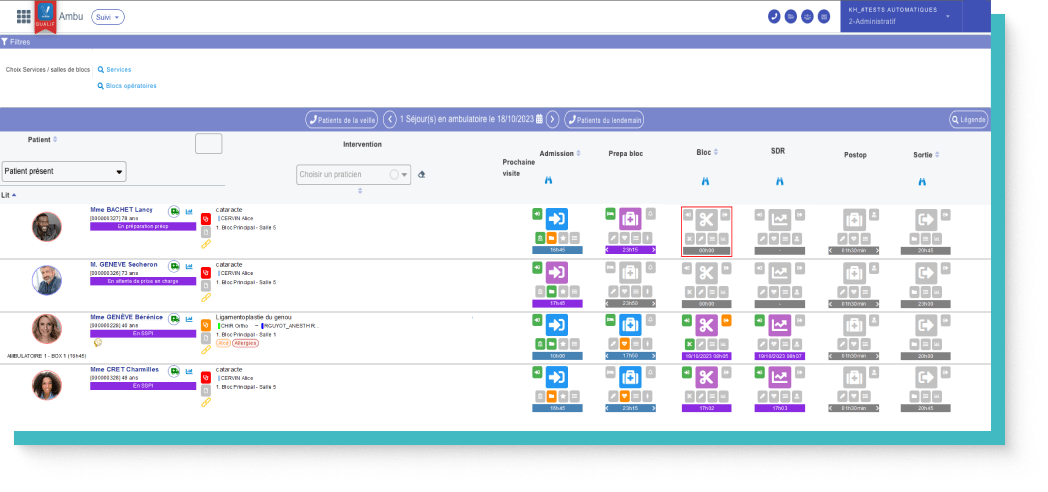Click the Sortie exit icon for M. GENEVE
Screen dimensions: 1048x492
(x=926, y=272)
